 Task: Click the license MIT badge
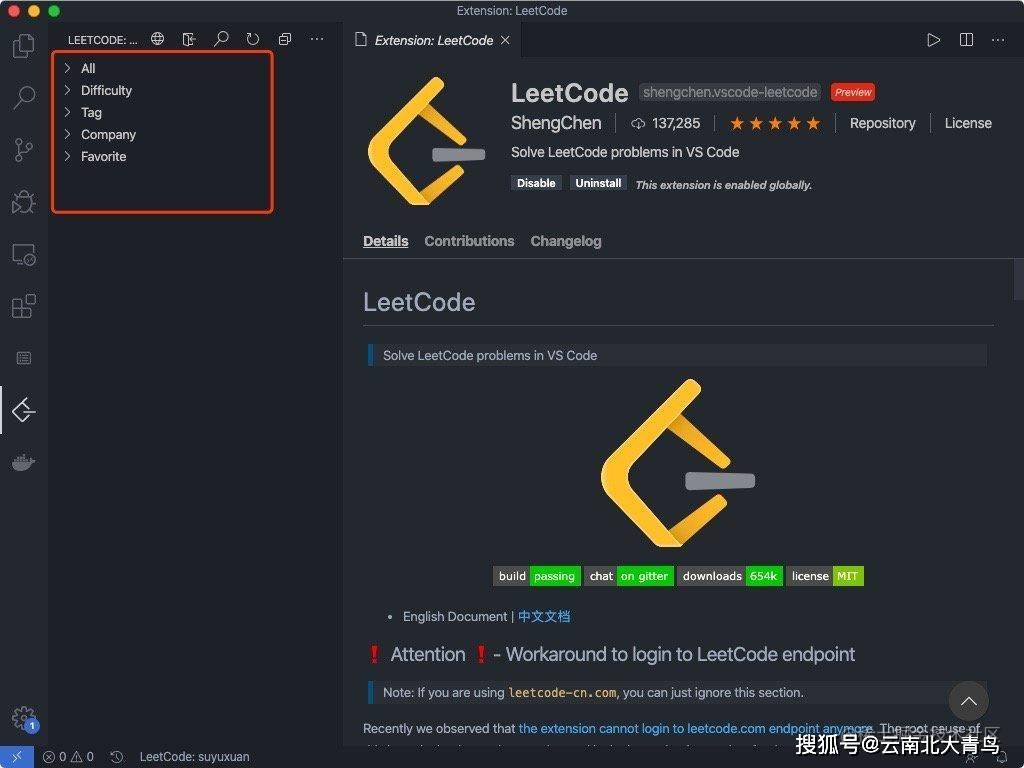[825, 576]
